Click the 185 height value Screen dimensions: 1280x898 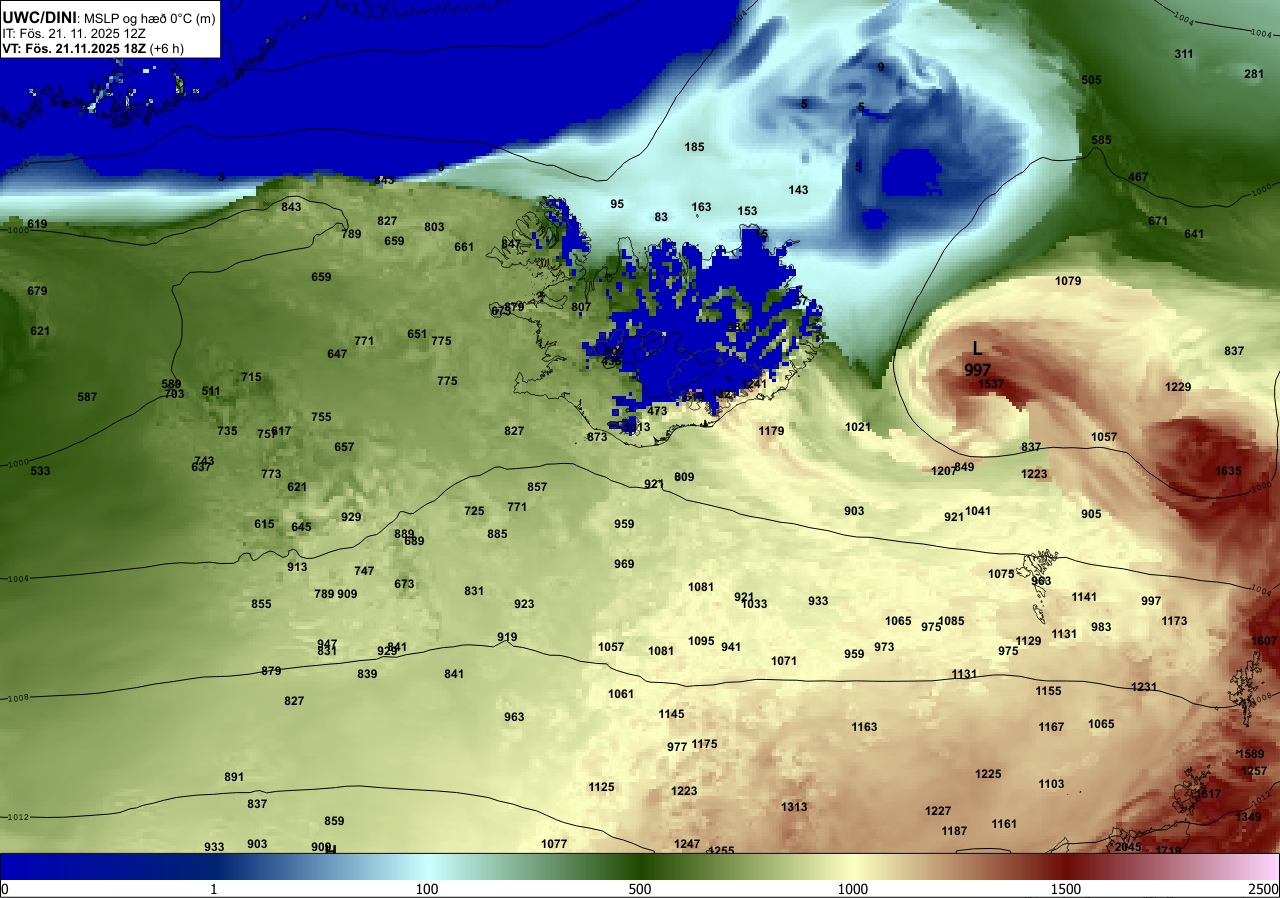(x=694, y=147)
